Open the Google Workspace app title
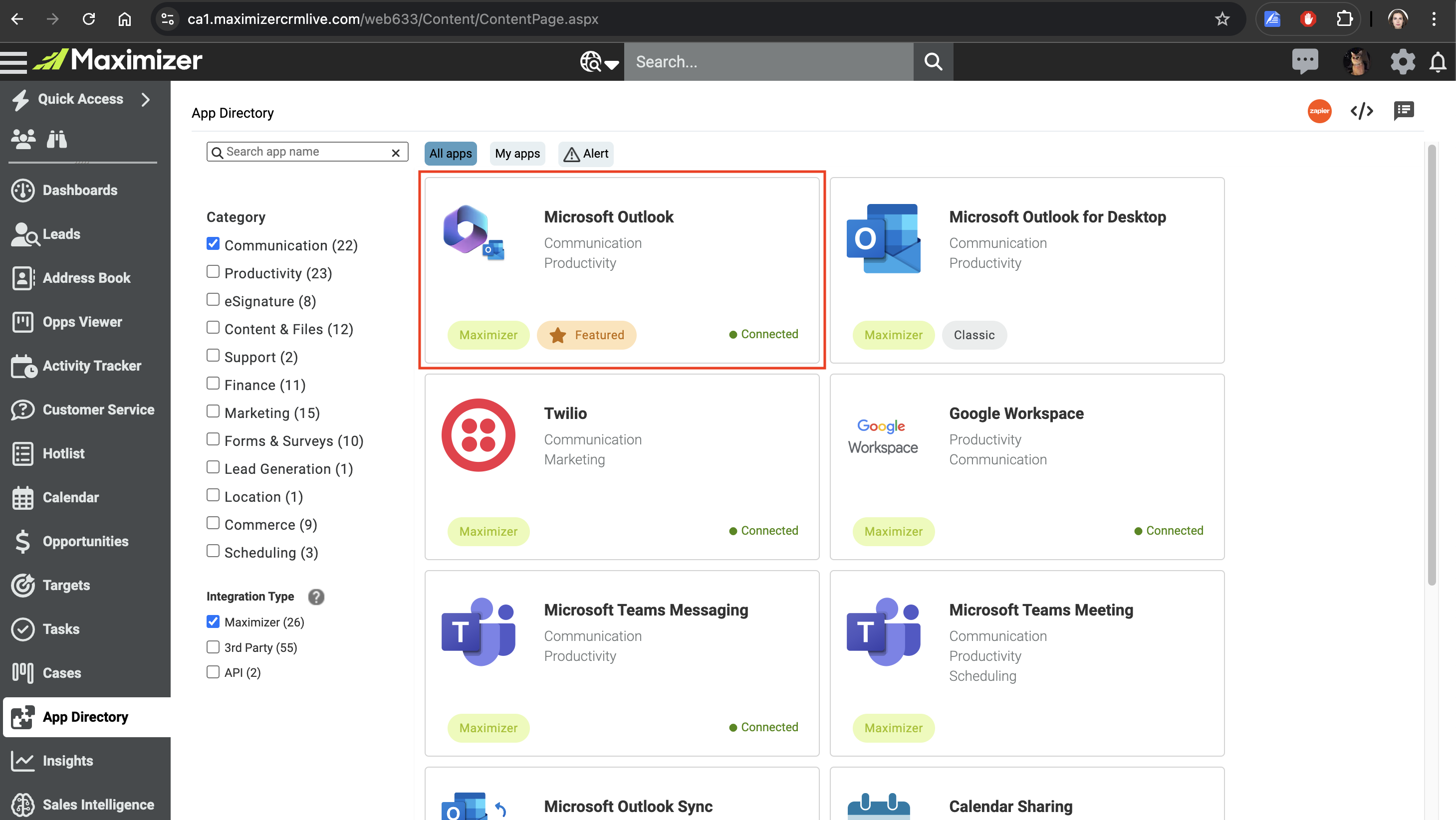1456x820 pixels. click(x=1016, y=413)
